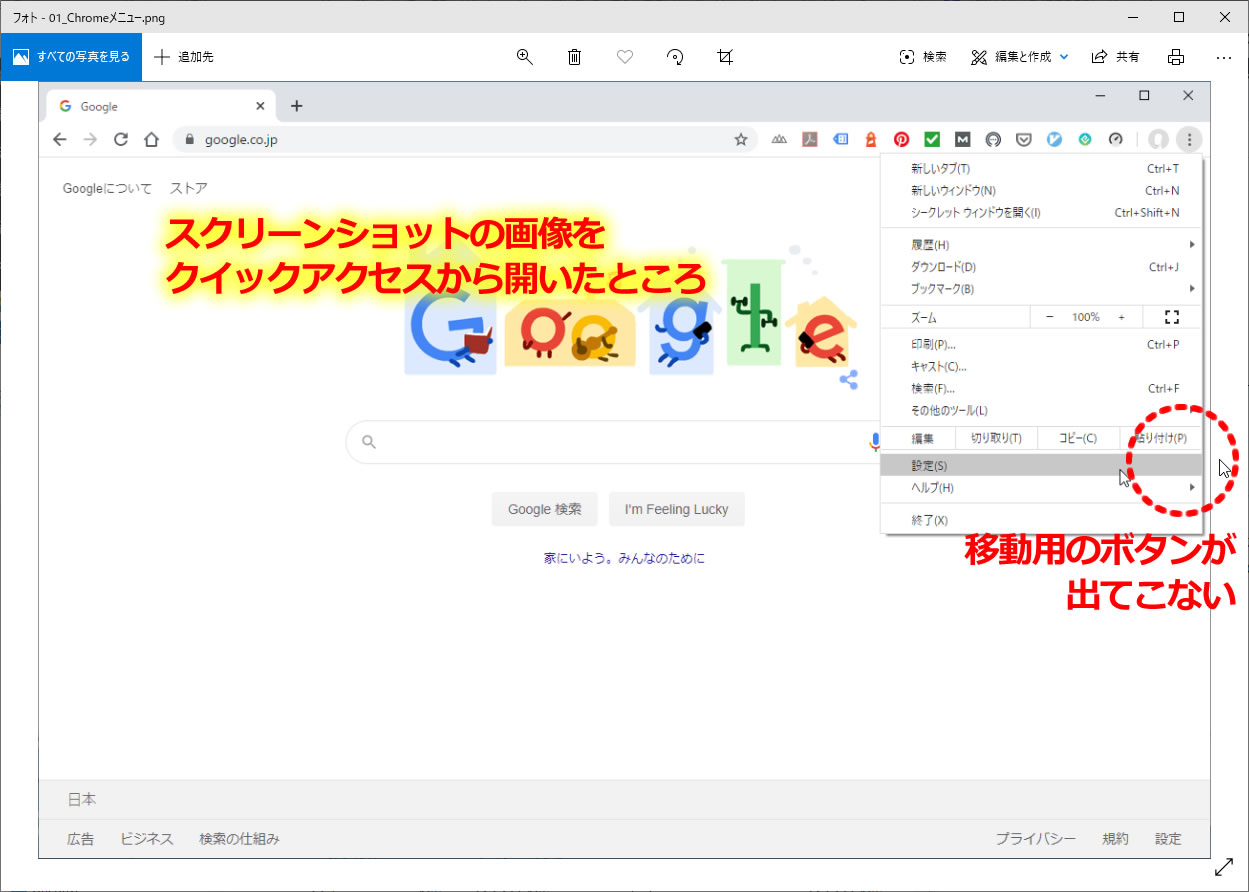Click the speedometer extension icon
This screenshot has width=1249, height=892.
tap(1116, 140)
